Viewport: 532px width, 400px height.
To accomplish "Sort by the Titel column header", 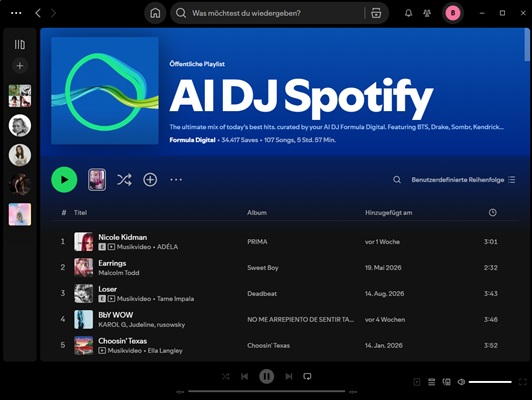I will (80, 212).
